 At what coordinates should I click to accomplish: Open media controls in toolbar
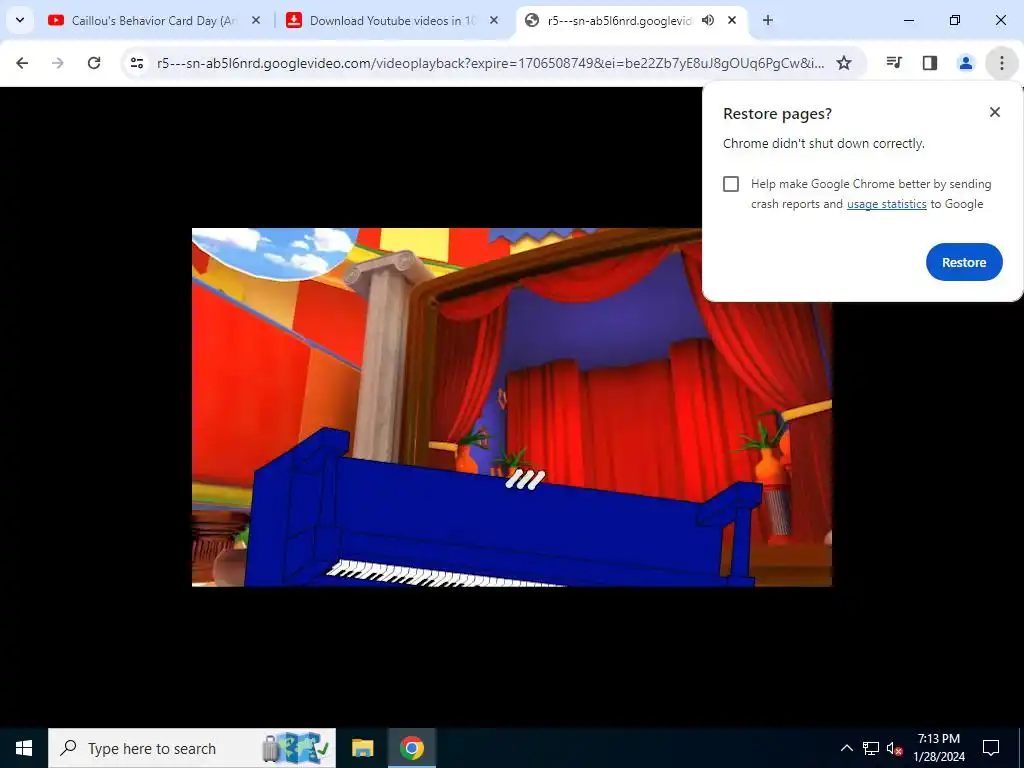(x=894, y=63)
